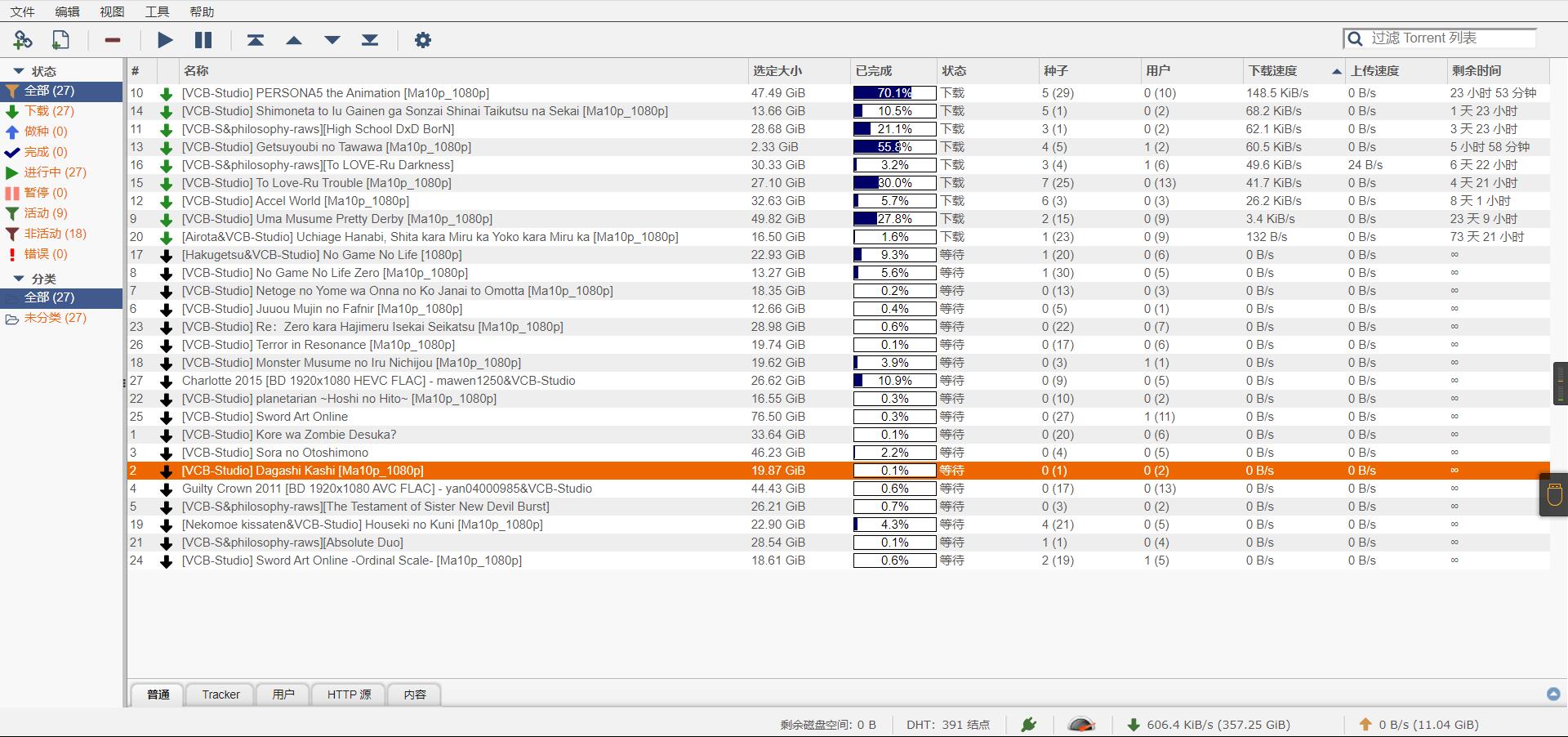This screenshot has height=737, width=1568.
Task: Move torrent to top of queue
Action: click(256, 39)
